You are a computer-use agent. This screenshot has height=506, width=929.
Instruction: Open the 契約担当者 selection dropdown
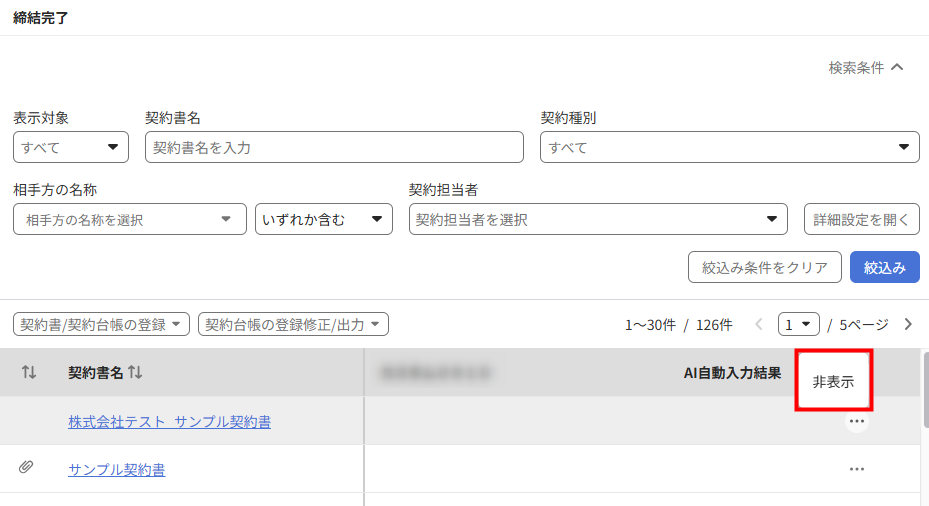click(598, 220)
